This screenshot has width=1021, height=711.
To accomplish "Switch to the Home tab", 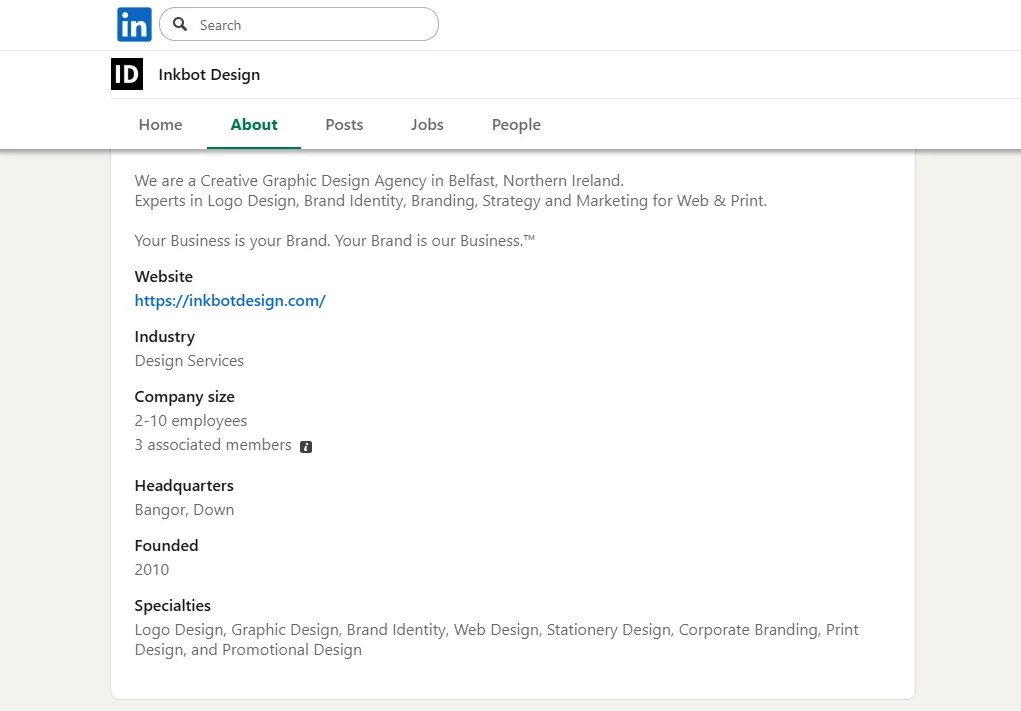I will [160, 124].
